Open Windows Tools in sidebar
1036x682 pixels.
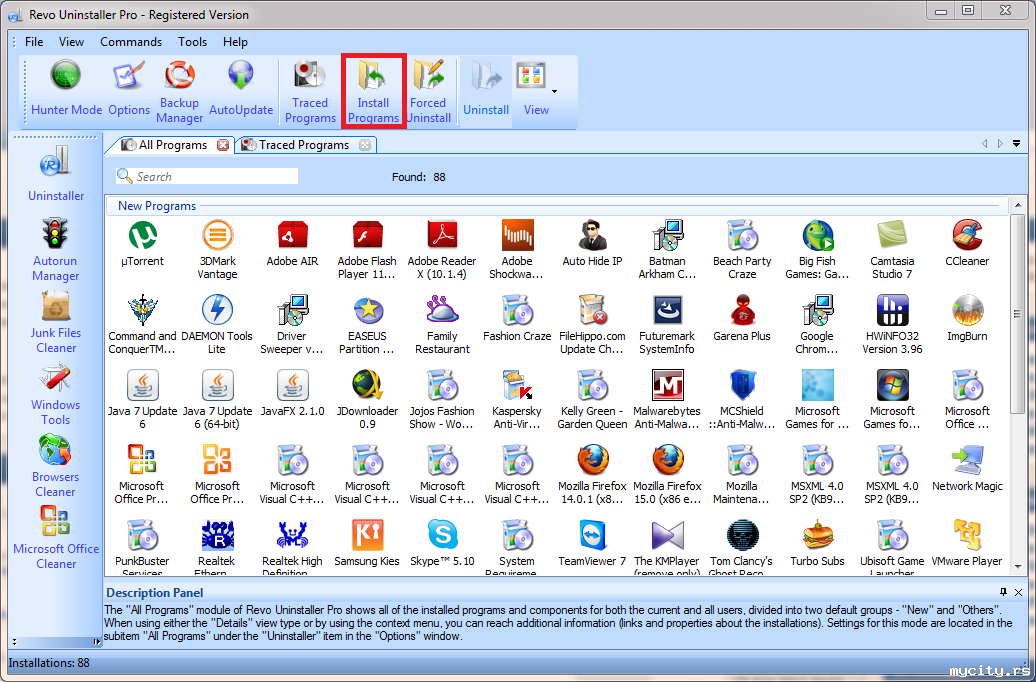click(x=56, y=394)
